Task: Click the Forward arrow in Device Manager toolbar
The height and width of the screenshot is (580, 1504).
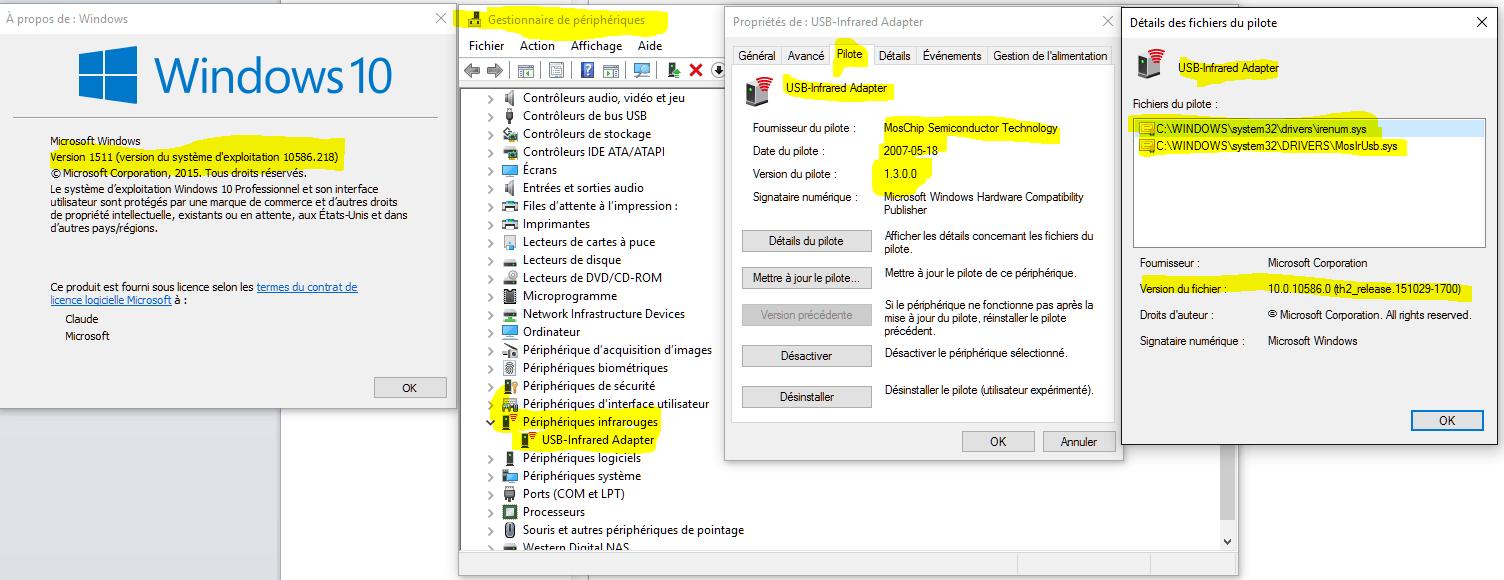Action: tap(494, 70)
